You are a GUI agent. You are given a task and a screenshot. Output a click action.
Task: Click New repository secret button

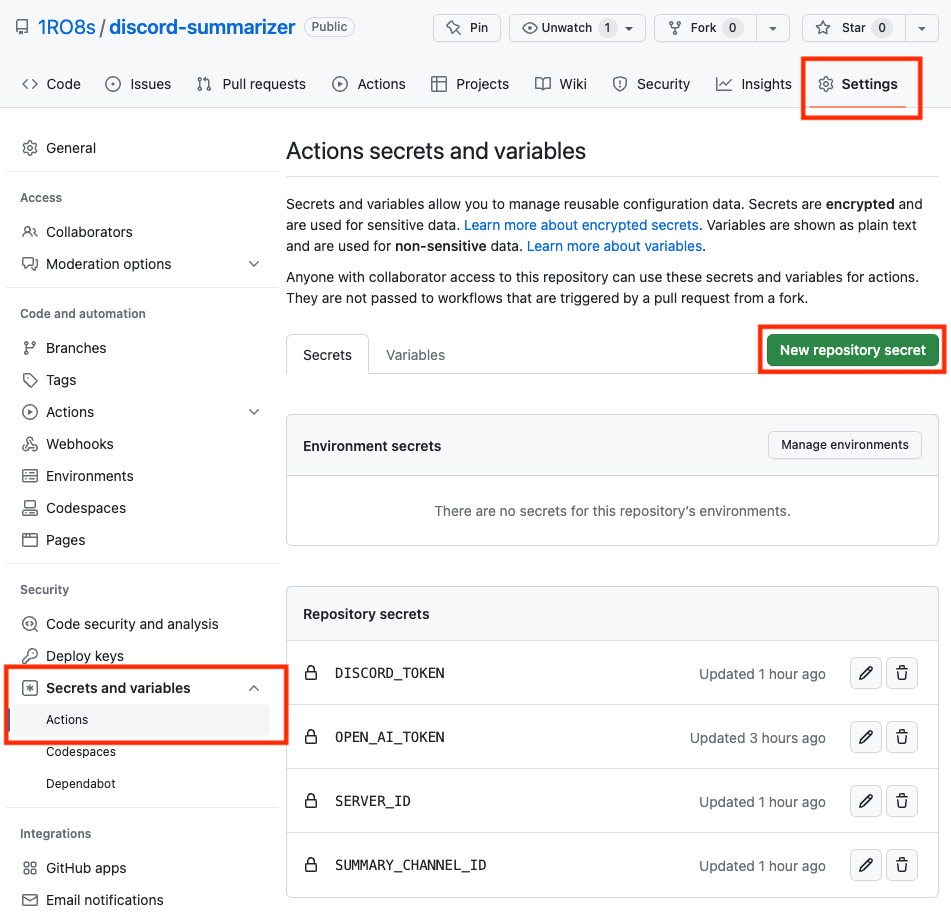pos(852,350)
